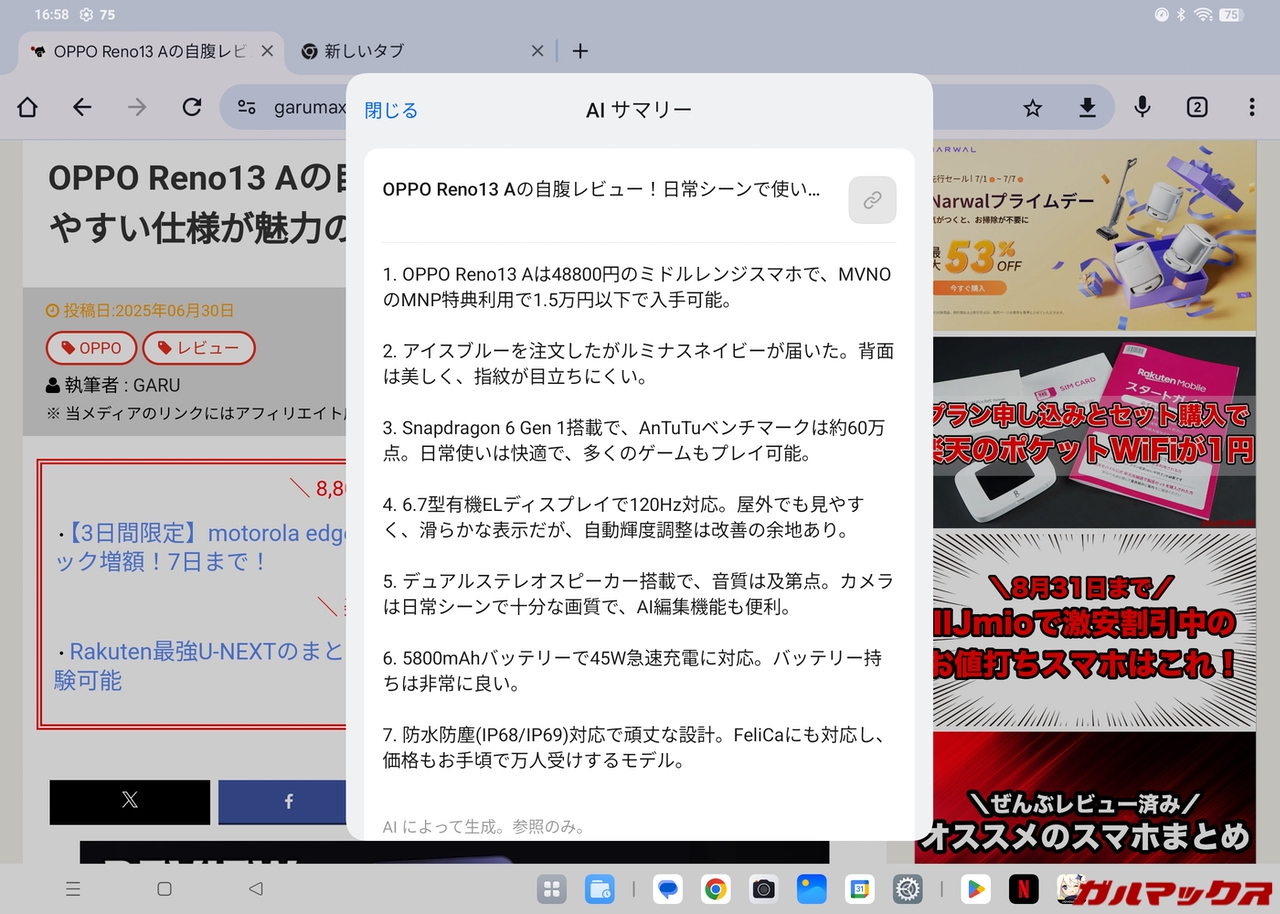Open site settings icon in address bar
This screenshot has width=1280, height=914.
coord(246,108)
